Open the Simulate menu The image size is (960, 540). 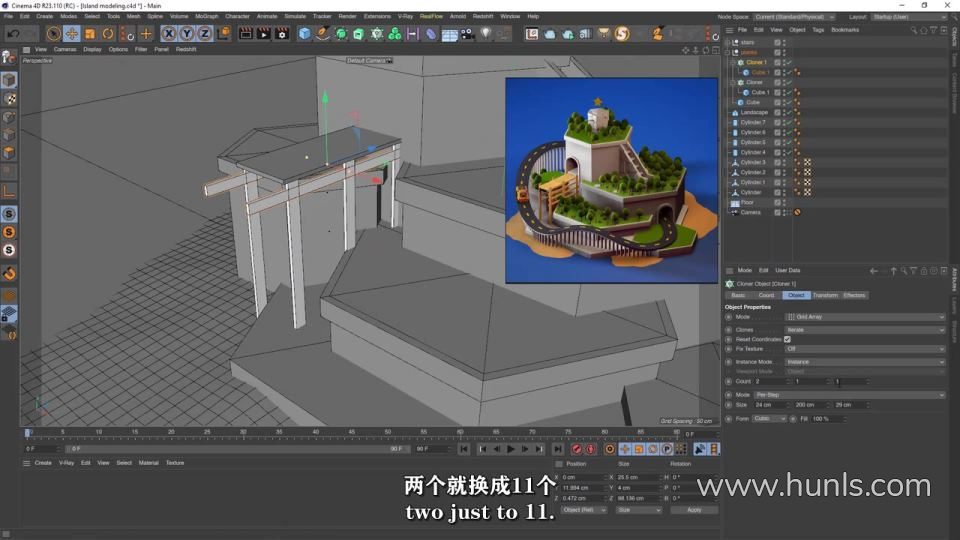[294, 17]
